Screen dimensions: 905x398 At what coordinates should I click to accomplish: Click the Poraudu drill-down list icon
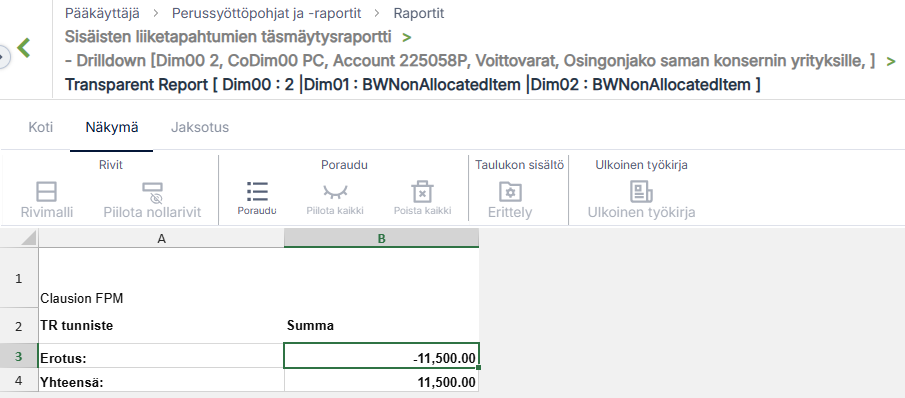pos(257,192)
